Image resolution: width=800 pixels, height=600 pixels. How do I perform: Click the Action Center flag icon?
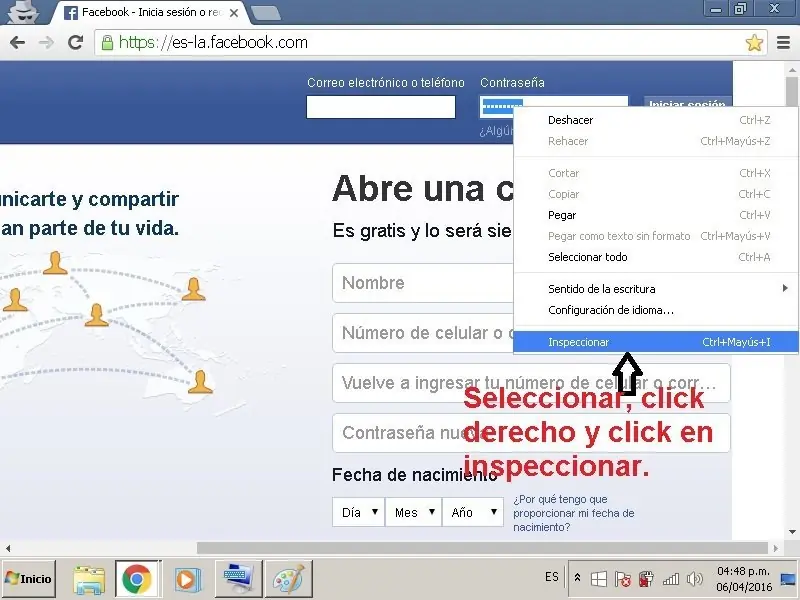click(622, 579)
